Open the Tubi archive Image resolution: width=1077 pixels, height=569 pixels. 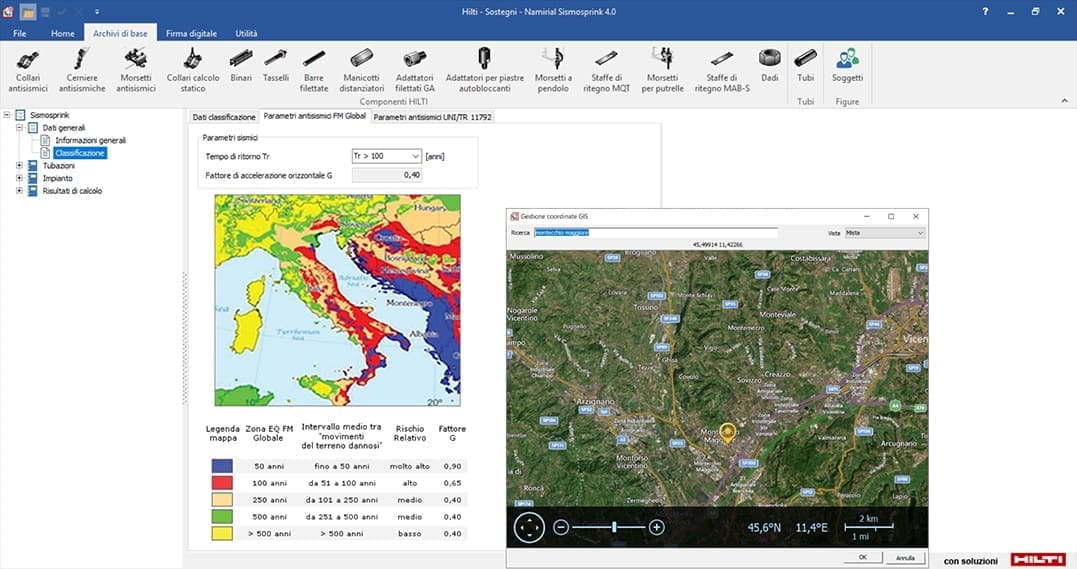pos(805,65)
